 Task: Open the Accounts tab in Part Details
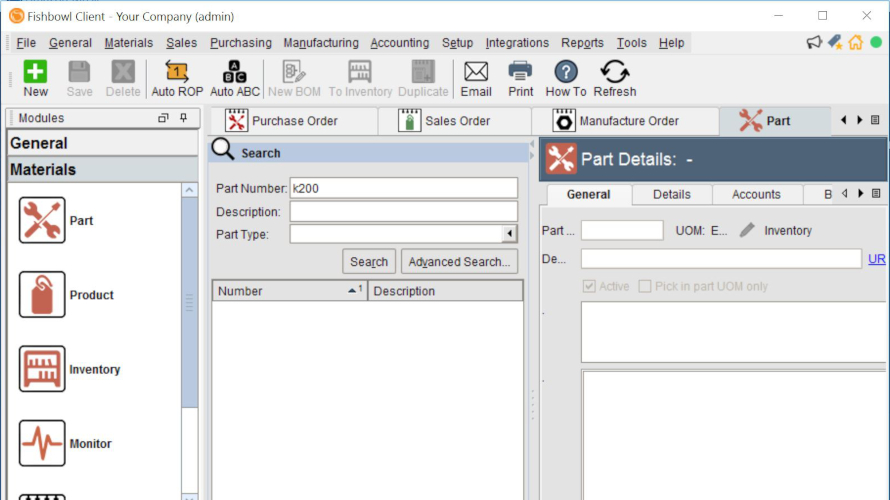(756, 194)
